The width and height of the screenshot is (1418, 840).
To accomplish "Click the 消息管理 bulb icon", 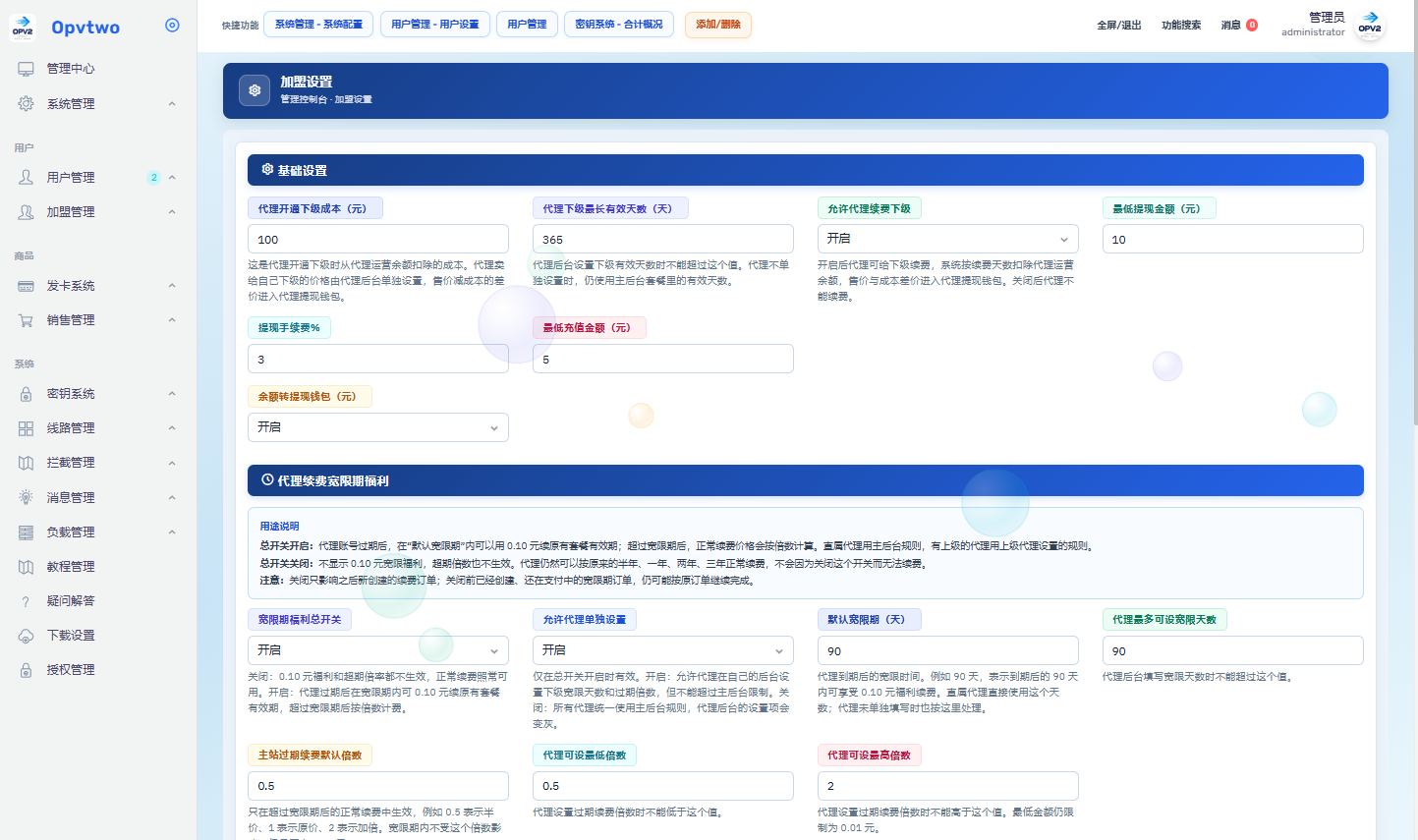I will (26, 497).
